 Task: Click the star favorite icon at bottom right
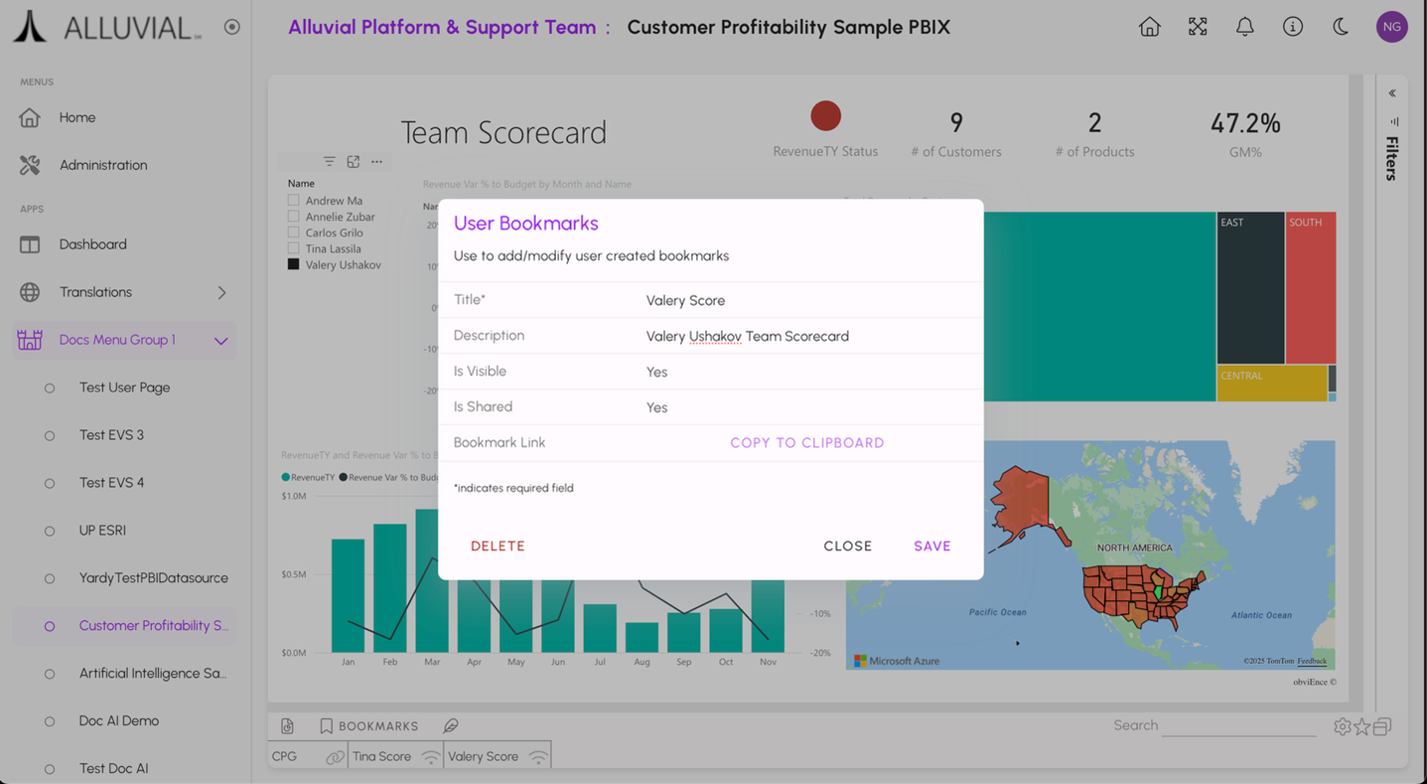point(1362,727)
